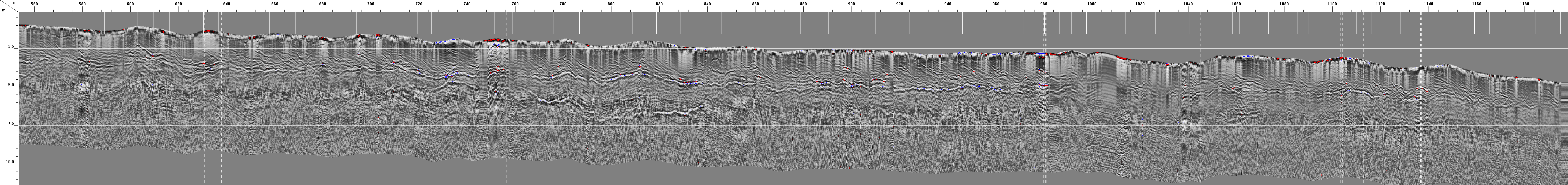Select the 960 distance axis label

click(996, 4)
